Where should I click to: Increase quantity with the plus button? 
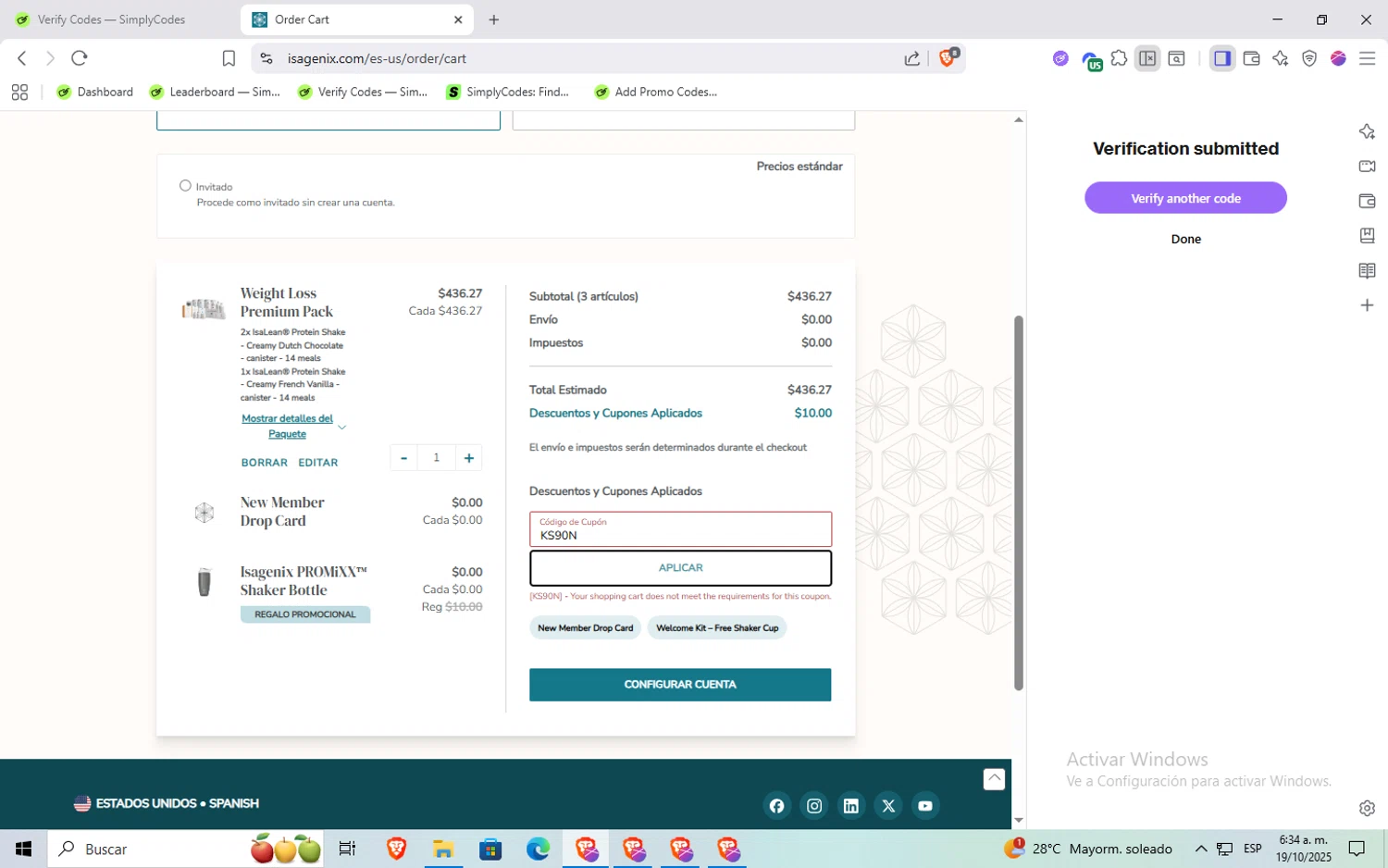[x=469, y=458]
